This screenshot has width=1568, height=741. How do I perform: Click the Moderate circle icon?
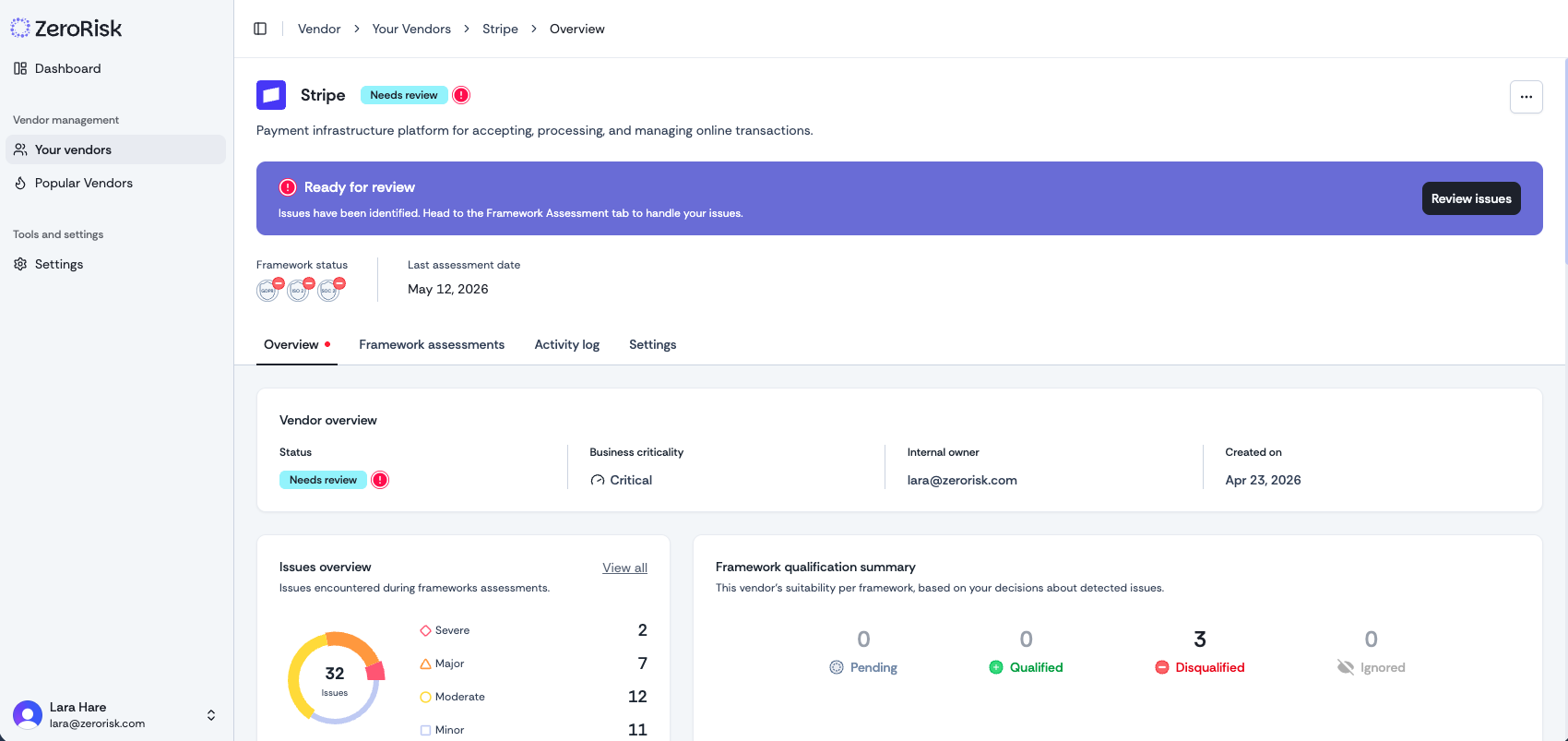[x=425, y=697]
